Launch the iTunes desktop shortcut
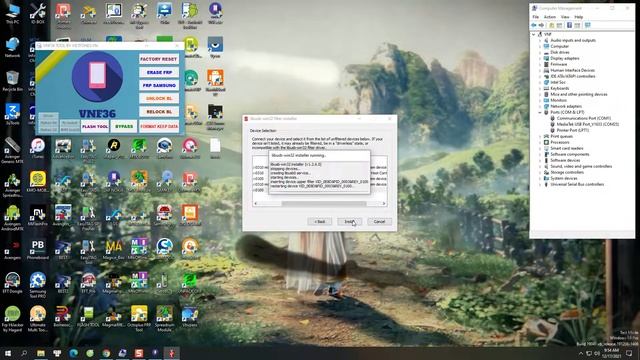640x360 pixels. click(38, 149)
